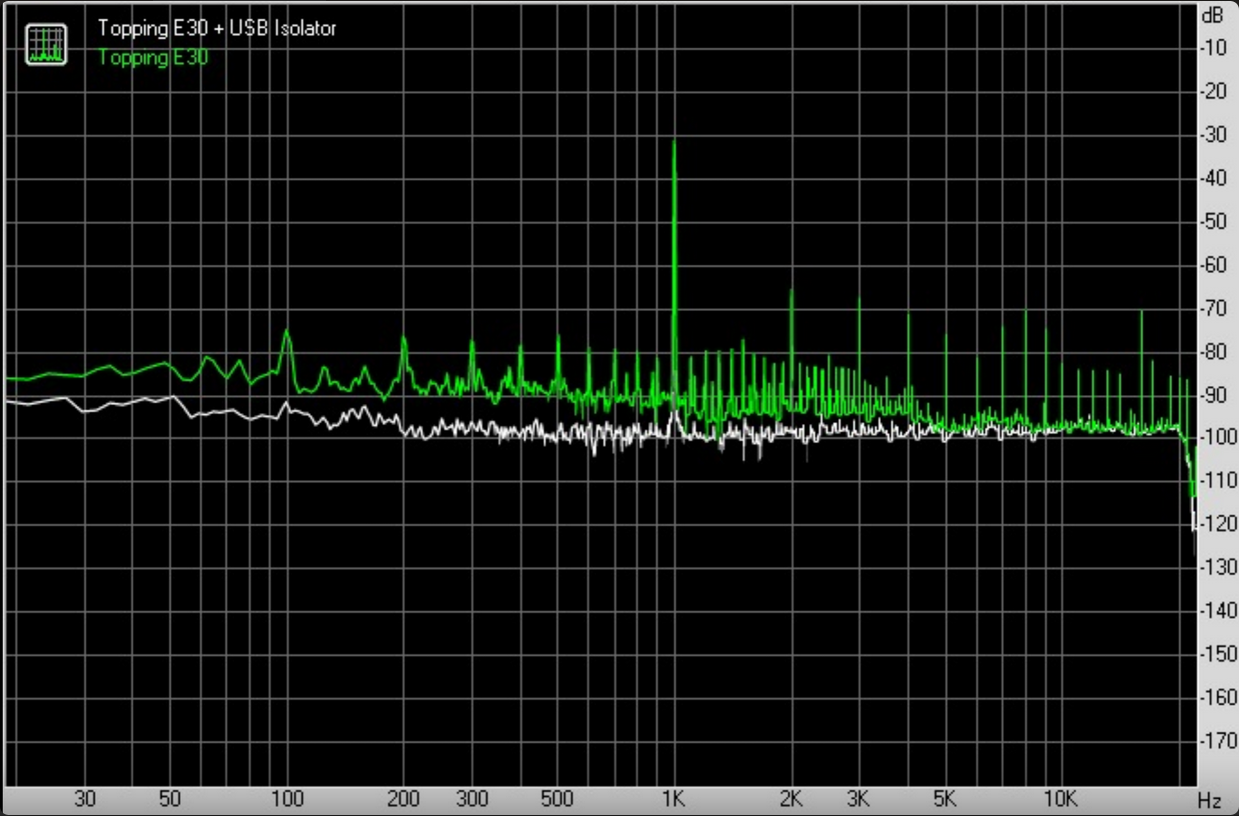The image size is (1248, 820).
Task: Click the -70 dB axis label
Action: 1213,308
